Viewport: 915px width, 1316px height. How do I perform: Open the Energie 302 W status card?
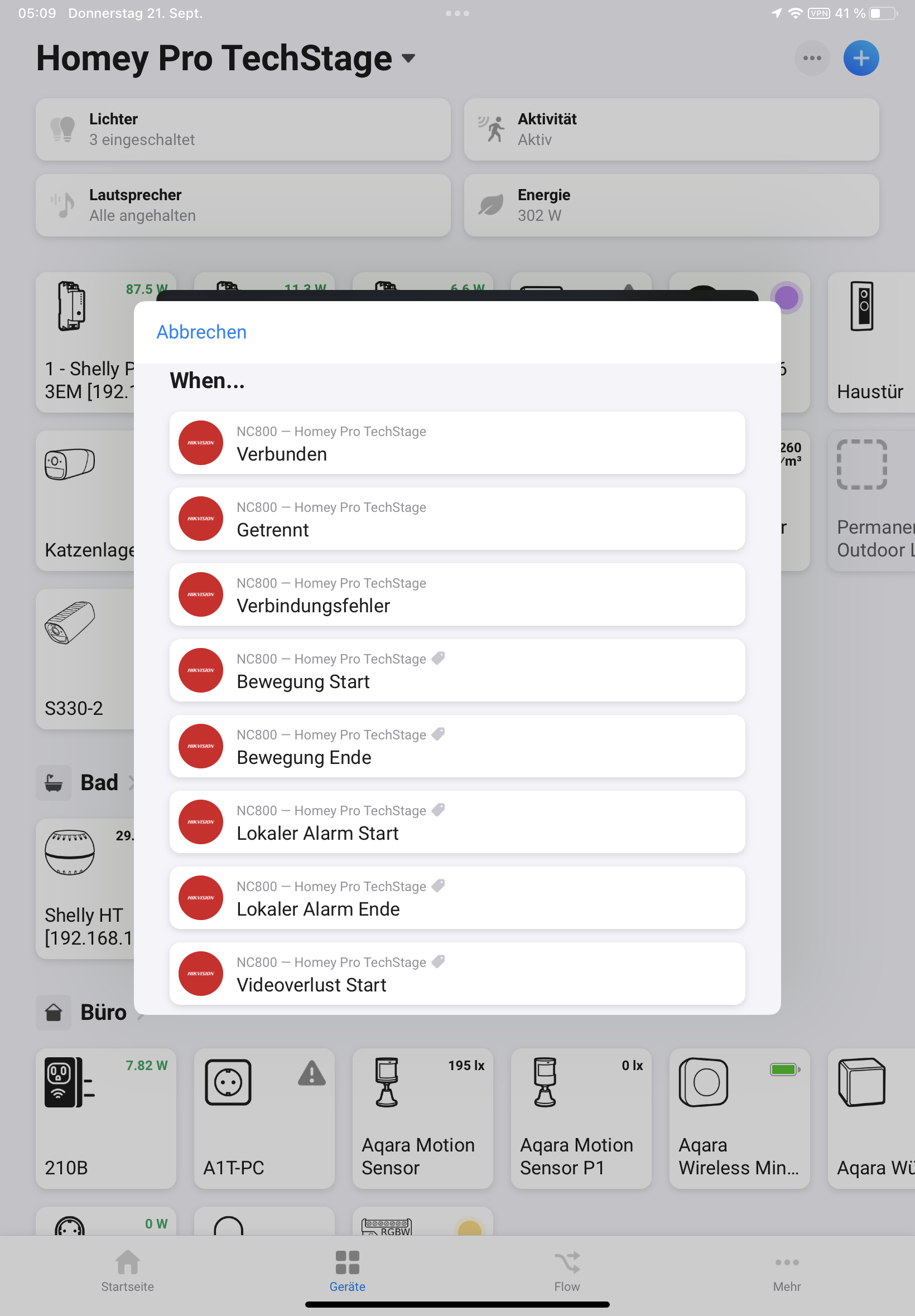tap(671, 205)
